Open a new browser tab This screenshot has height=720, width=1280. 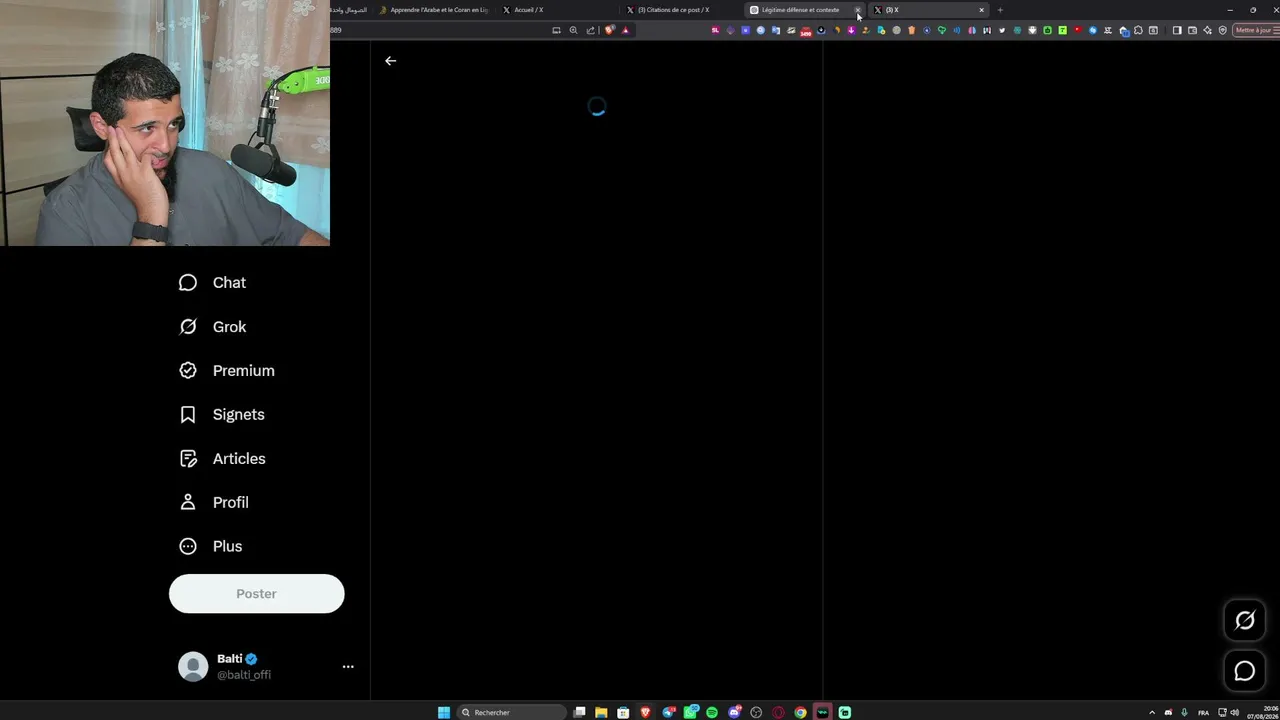tap(1000, 10)
